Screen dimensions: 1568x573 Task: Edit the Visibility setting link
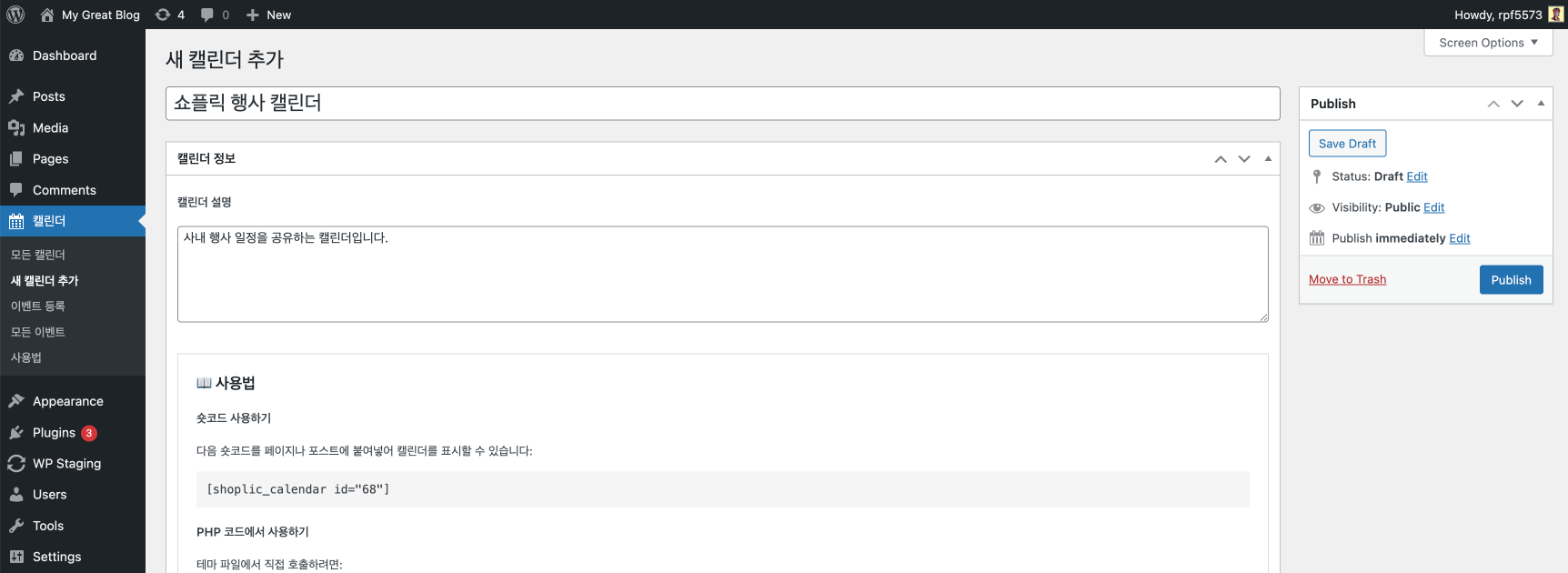click(1433, 207)
